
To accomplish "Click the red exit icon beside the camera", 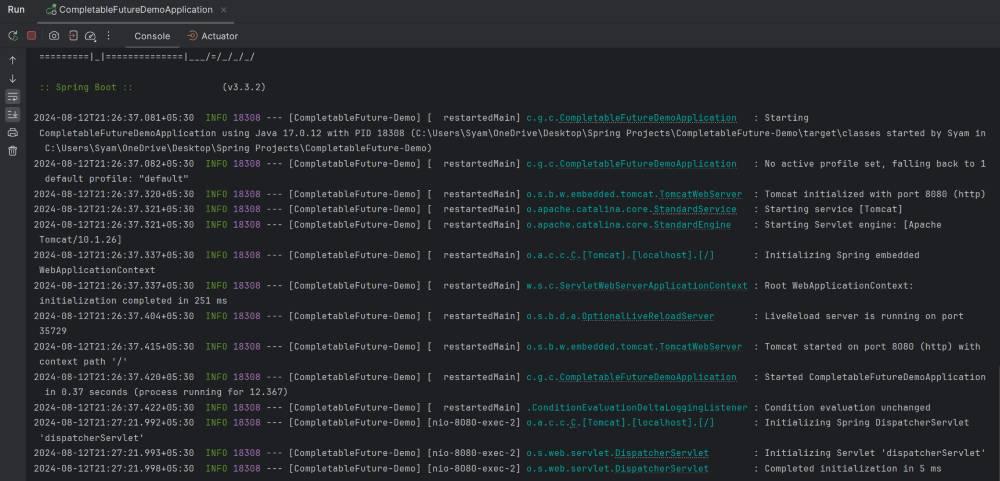I will tap(73, 36).
